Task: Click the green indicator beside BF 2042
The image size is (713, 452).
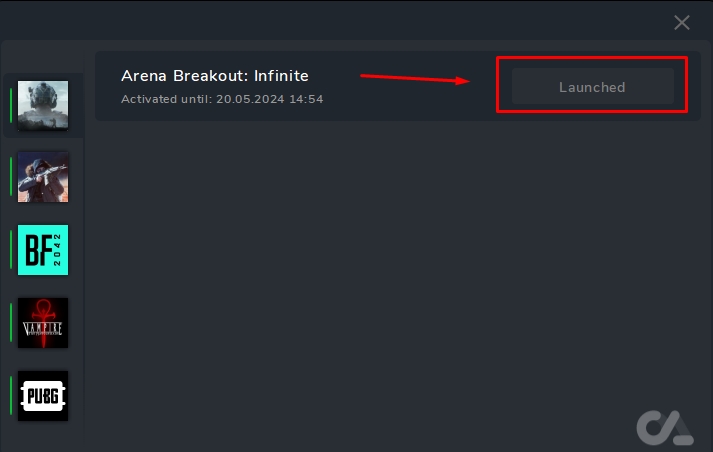Action: 11,250
